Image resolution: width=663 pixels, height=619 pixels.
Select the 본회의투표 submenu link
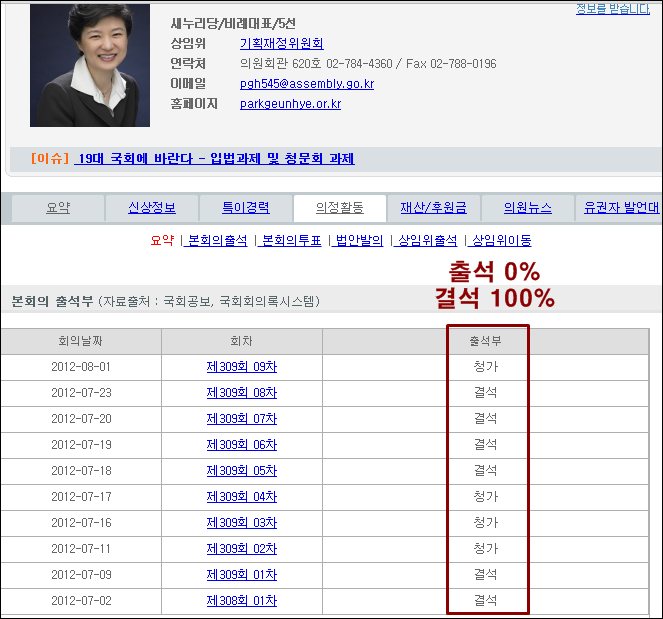pyautogui.click(x=291, y=241)
